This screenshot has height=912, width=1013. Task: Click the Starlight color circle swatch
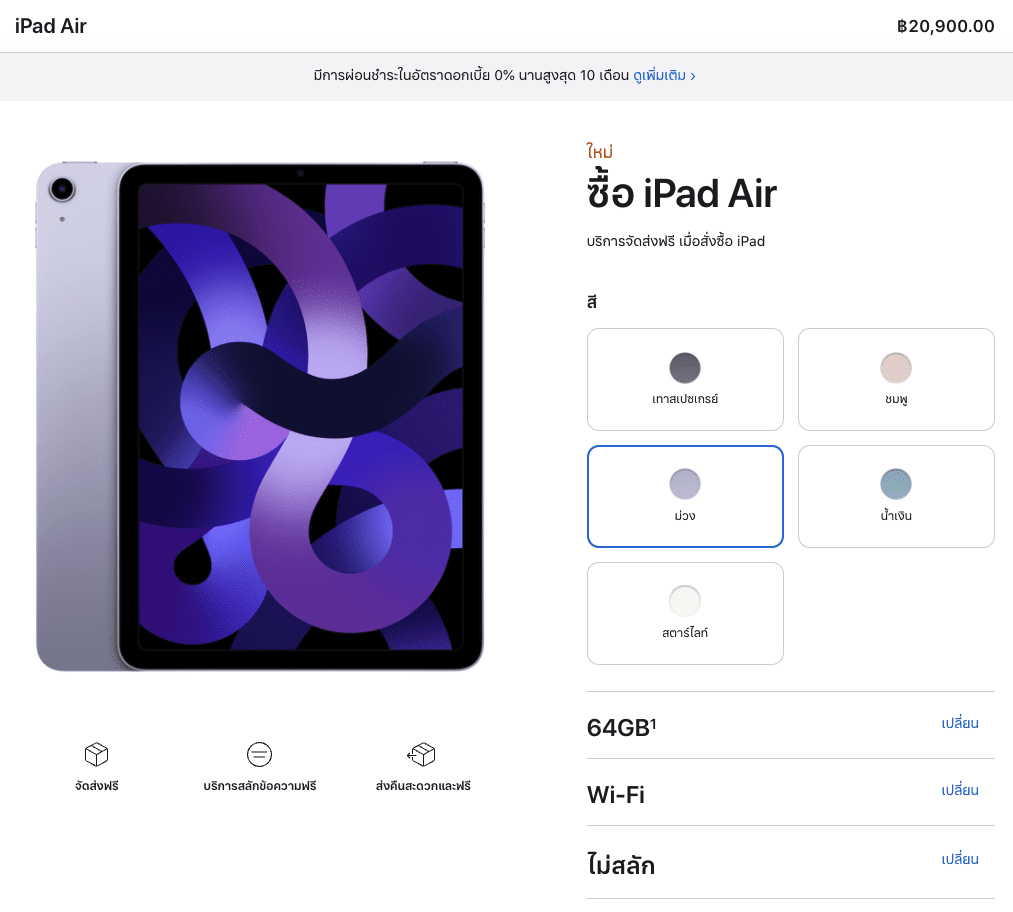point(685,601)
